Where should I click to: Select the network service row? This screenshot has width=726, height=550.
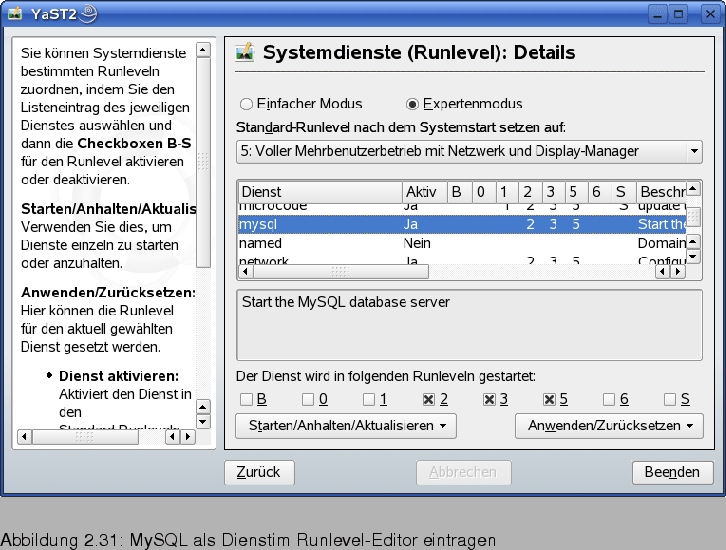point(462,260)
